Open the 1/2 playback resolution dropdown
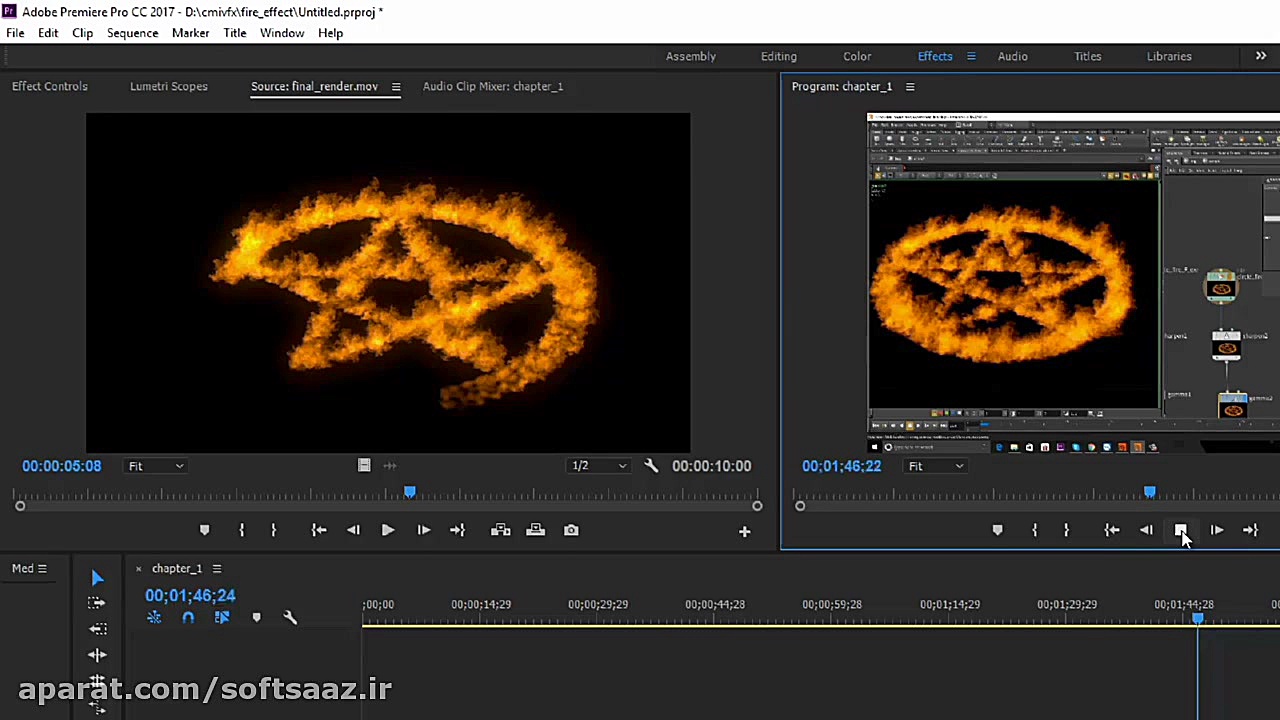Screen dimensions: 1280x720 point(598,466)
